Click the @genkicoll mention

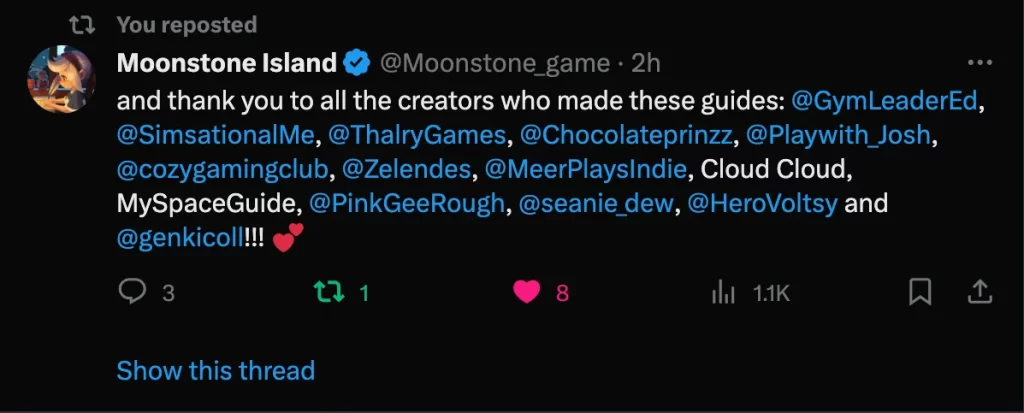click(180, 239)
